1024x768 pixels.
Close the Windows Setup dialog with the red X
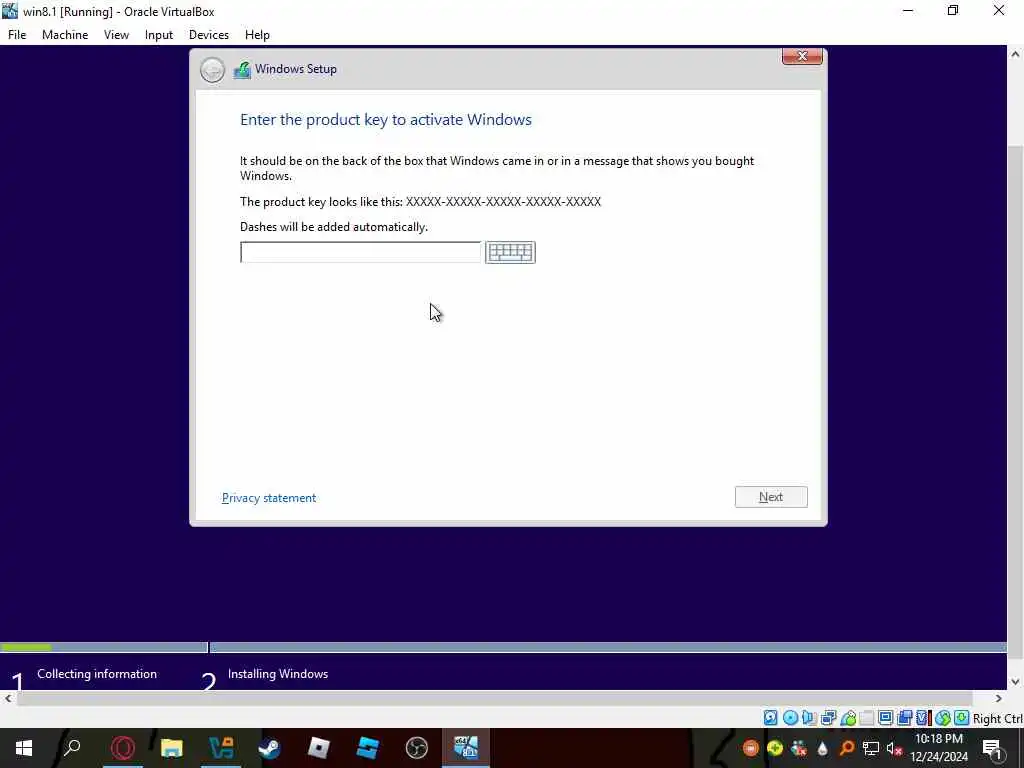[802, 57]
